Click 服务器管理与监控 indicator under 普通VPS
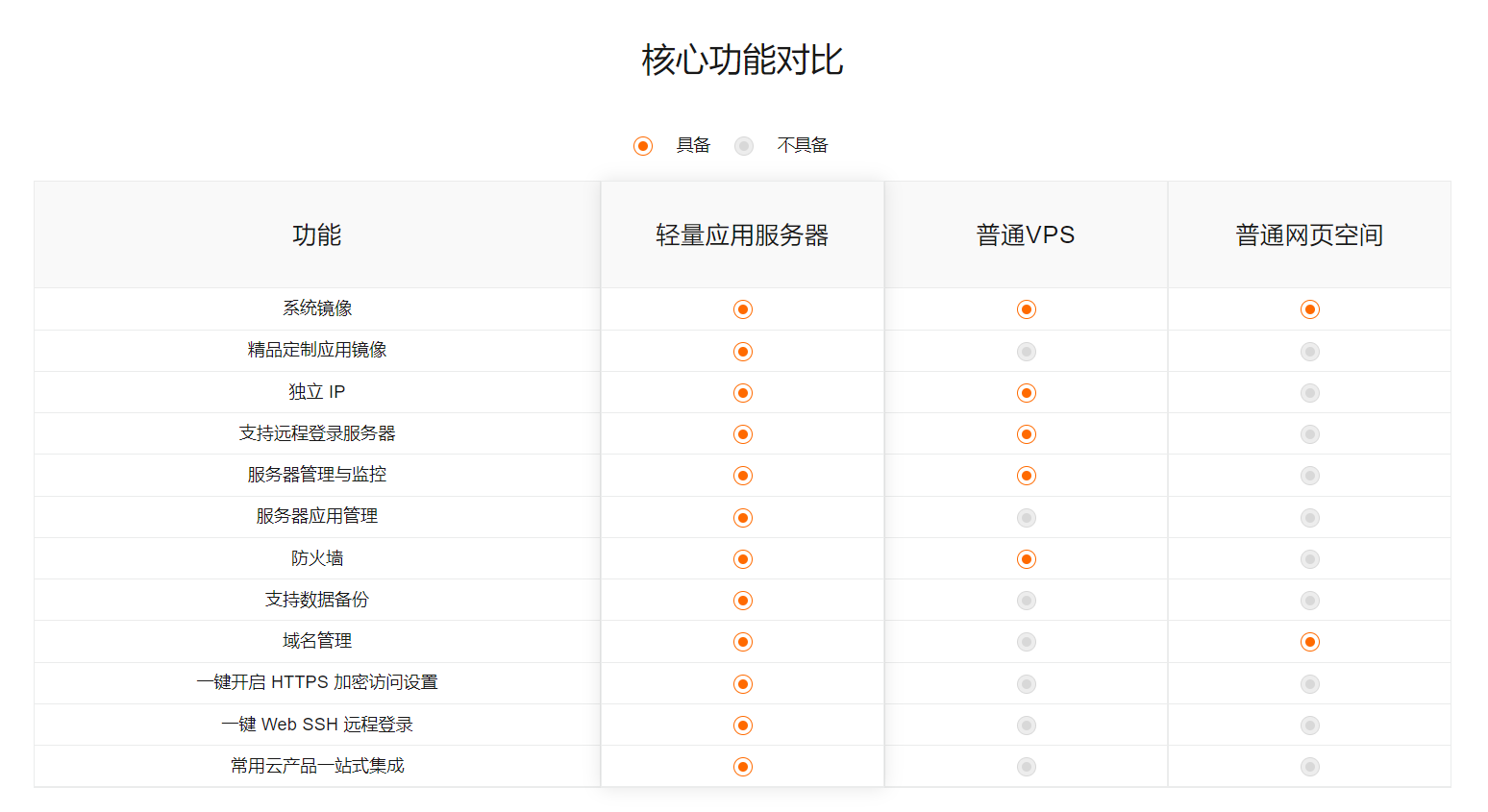The image size is (1488, 812). pyautogui.click(x=1027, y=476)
